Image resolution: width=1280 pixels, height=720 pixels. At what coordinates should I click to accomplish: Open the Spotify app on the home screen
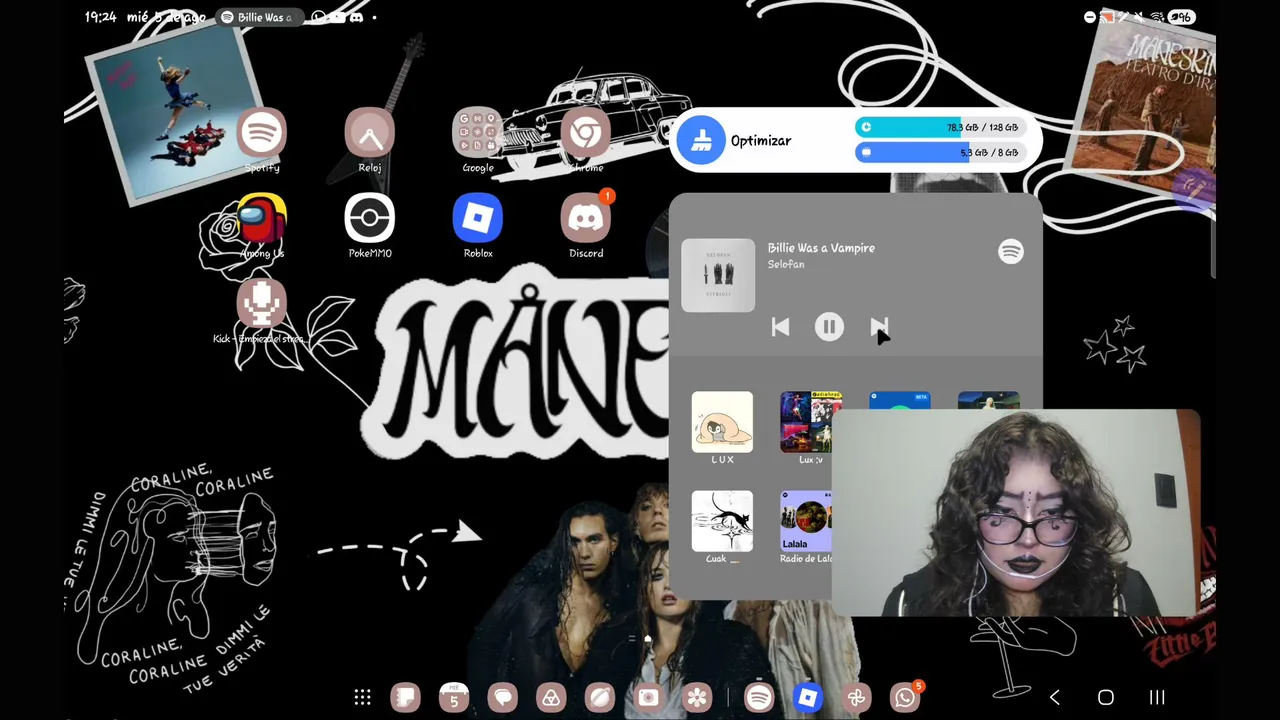pyautogui.click(x=262, y=133)
